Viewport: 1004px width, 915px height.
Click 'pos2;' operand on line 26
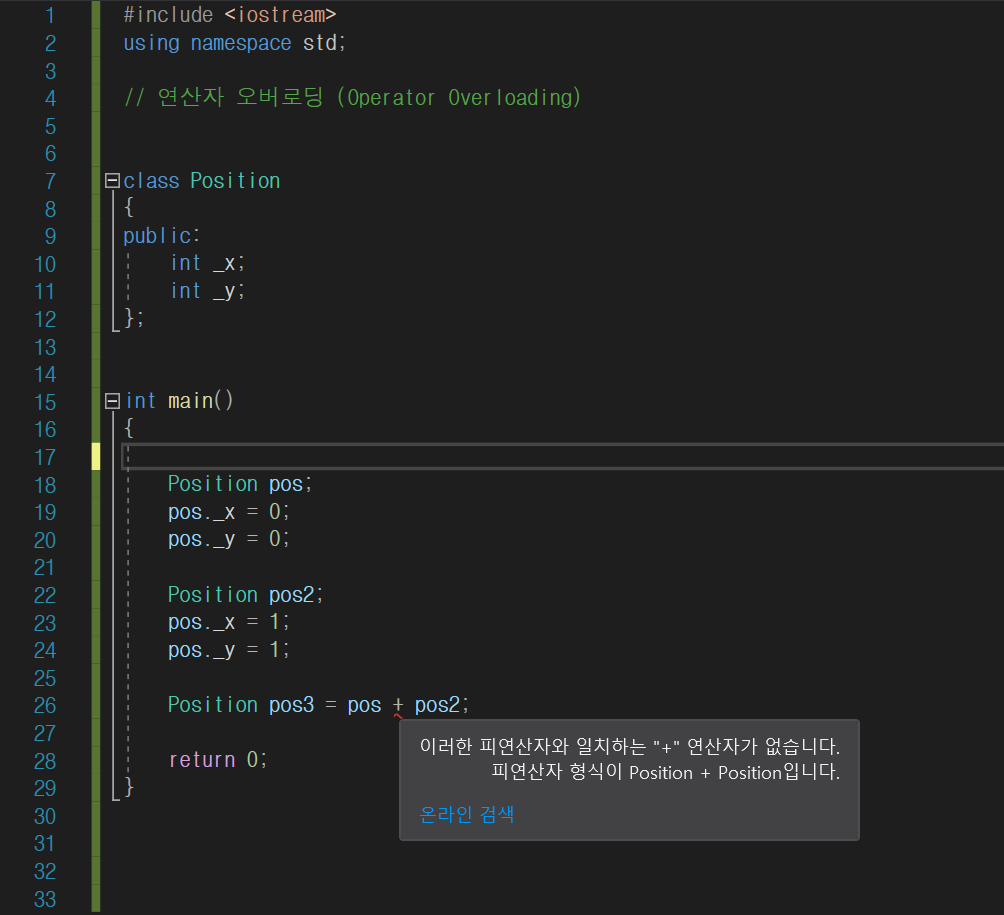point(442,705)
